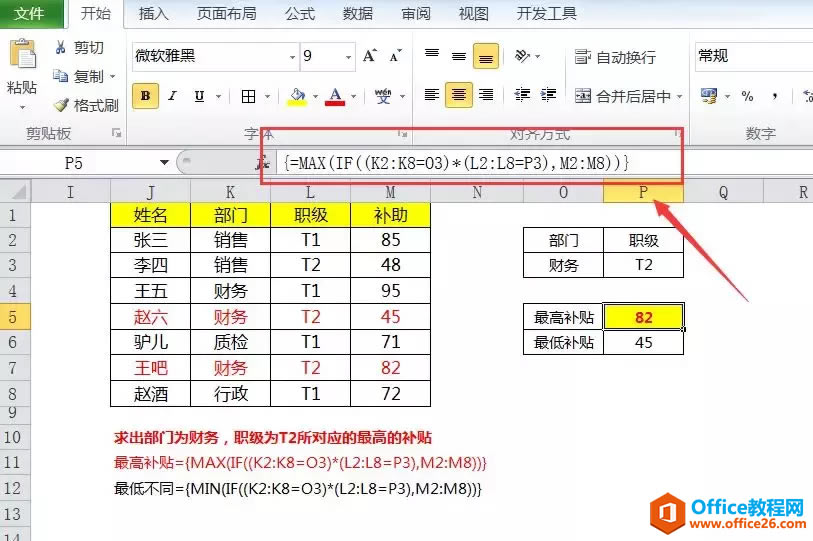The image size is (813, 541).
Task: Click the 最高补贴 label cell
Action: tap(564, 317)
